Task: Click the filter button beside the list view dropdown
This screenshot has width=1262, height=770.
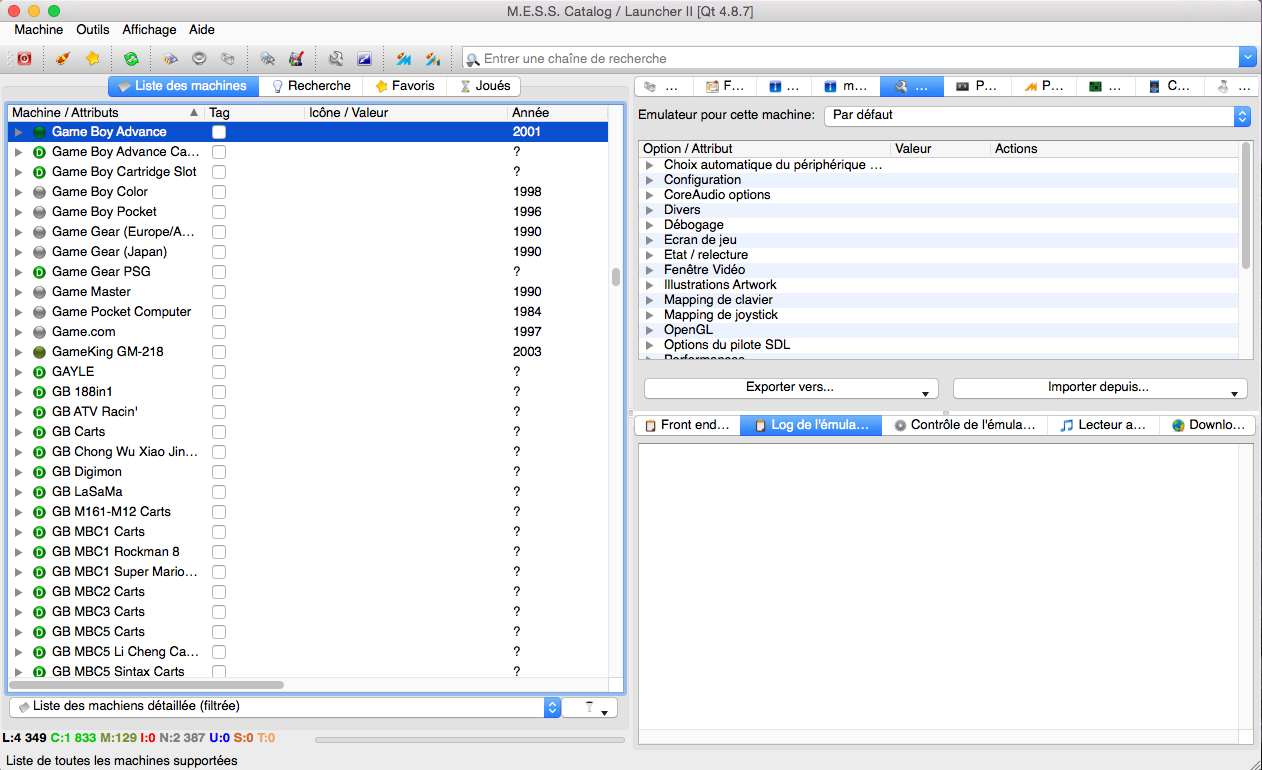Action: (x=590, y=707)
